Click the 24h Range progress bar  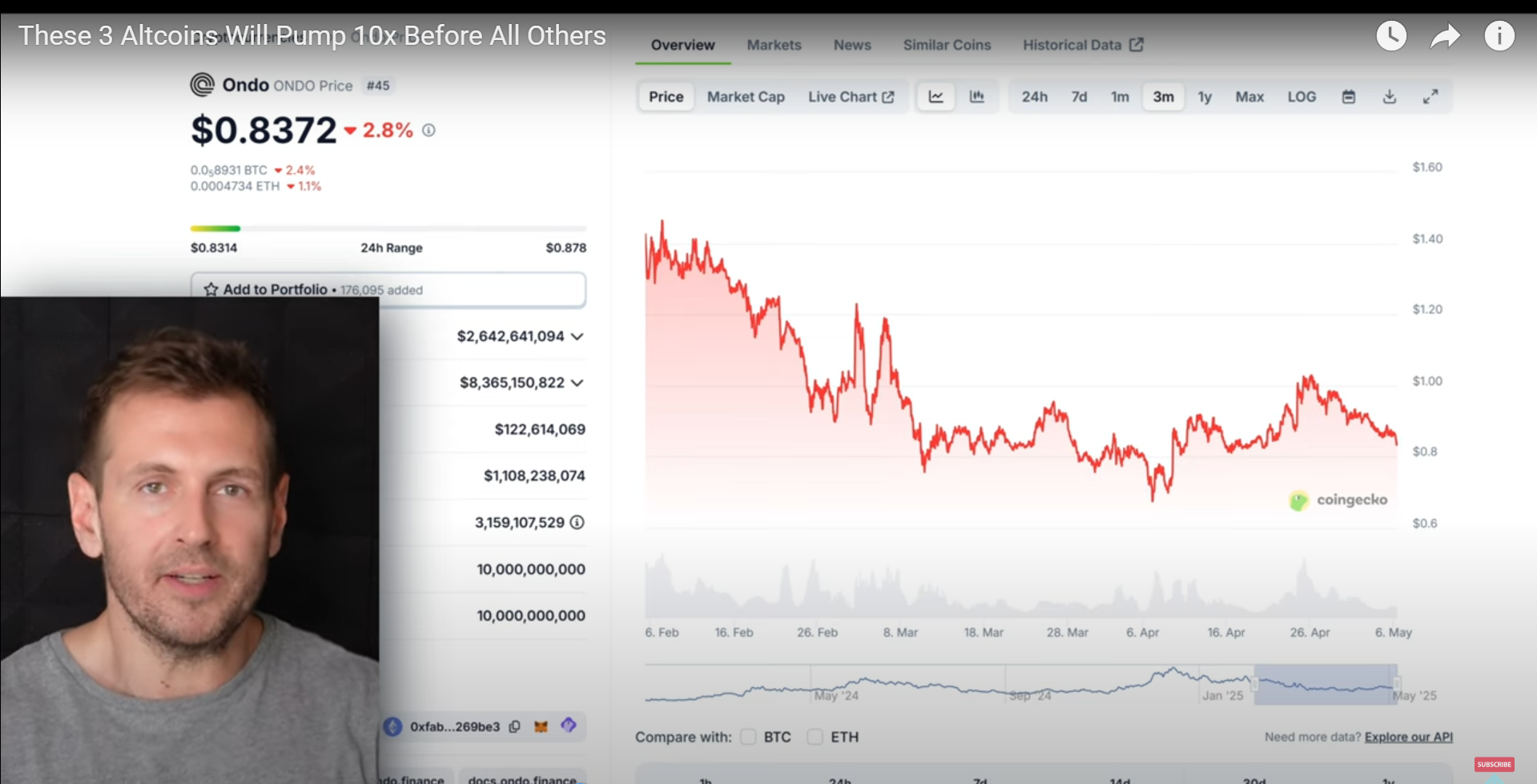[x=388, y=228]
